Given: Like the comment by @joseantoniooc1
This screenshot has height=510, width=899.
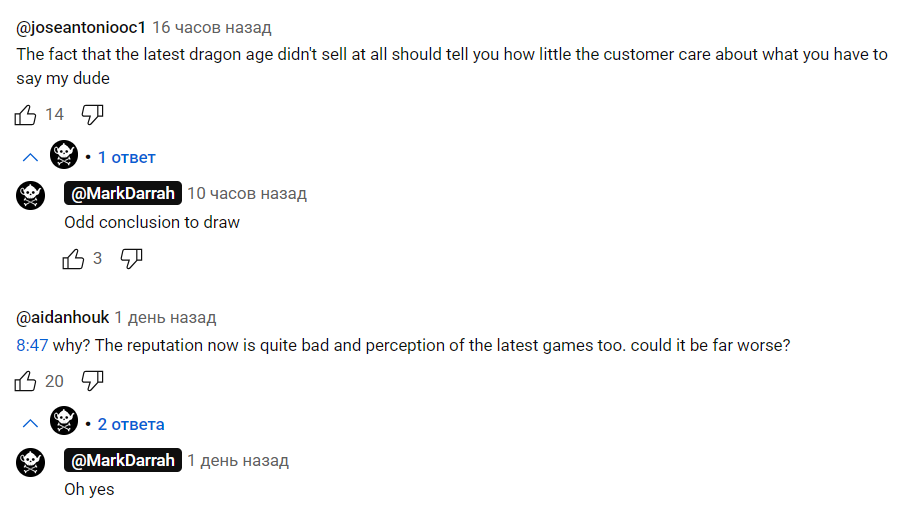Looking at the screenshot, I should (26, 115).
